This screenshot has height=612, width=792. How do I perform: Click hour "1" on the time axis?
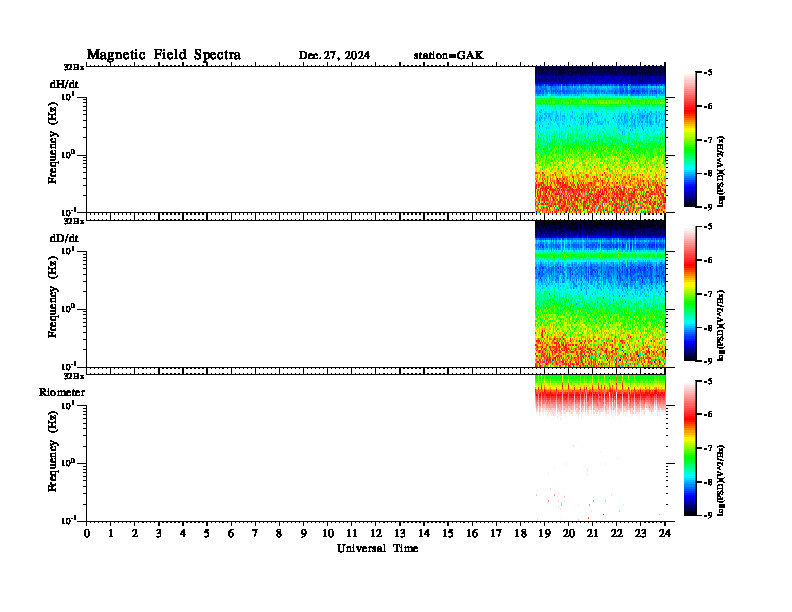click(111, 533)
